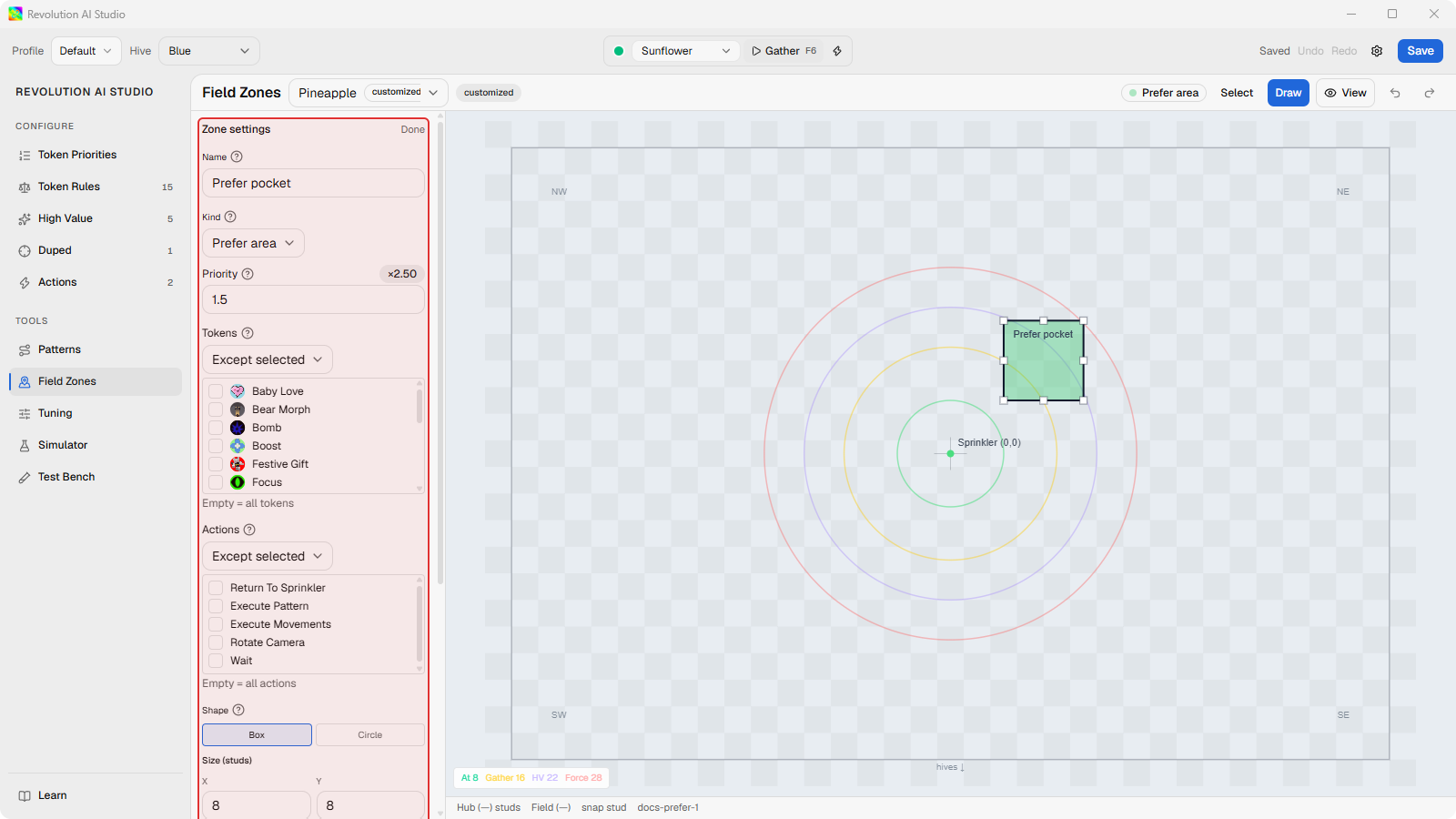Screen dimensions: 1456x819
Task: Open the Simulator tool
Action: click(96, 445)
